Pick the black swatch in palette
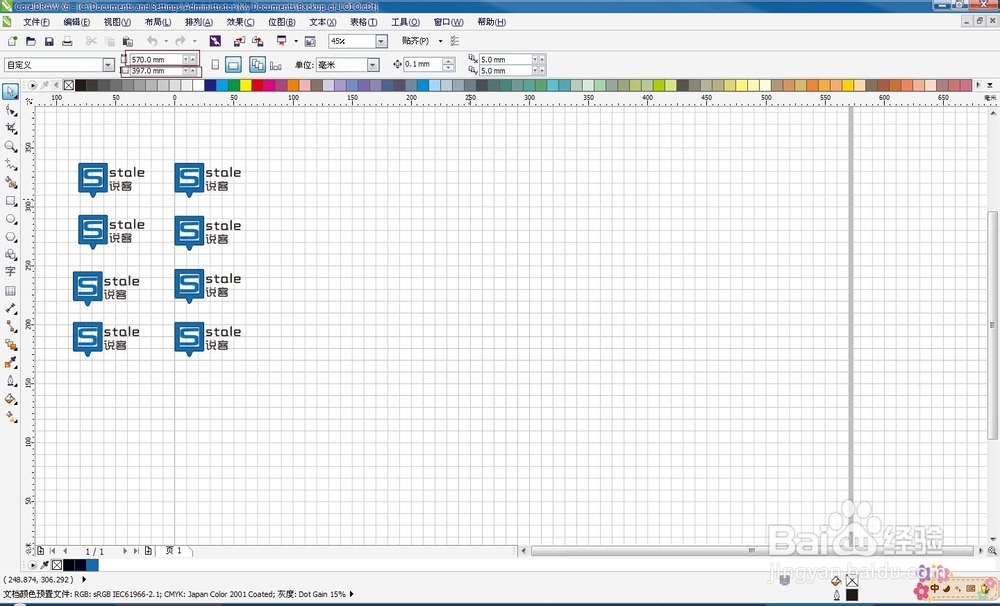Screen dimensions: 1000x606 click(x=80, y=85)
